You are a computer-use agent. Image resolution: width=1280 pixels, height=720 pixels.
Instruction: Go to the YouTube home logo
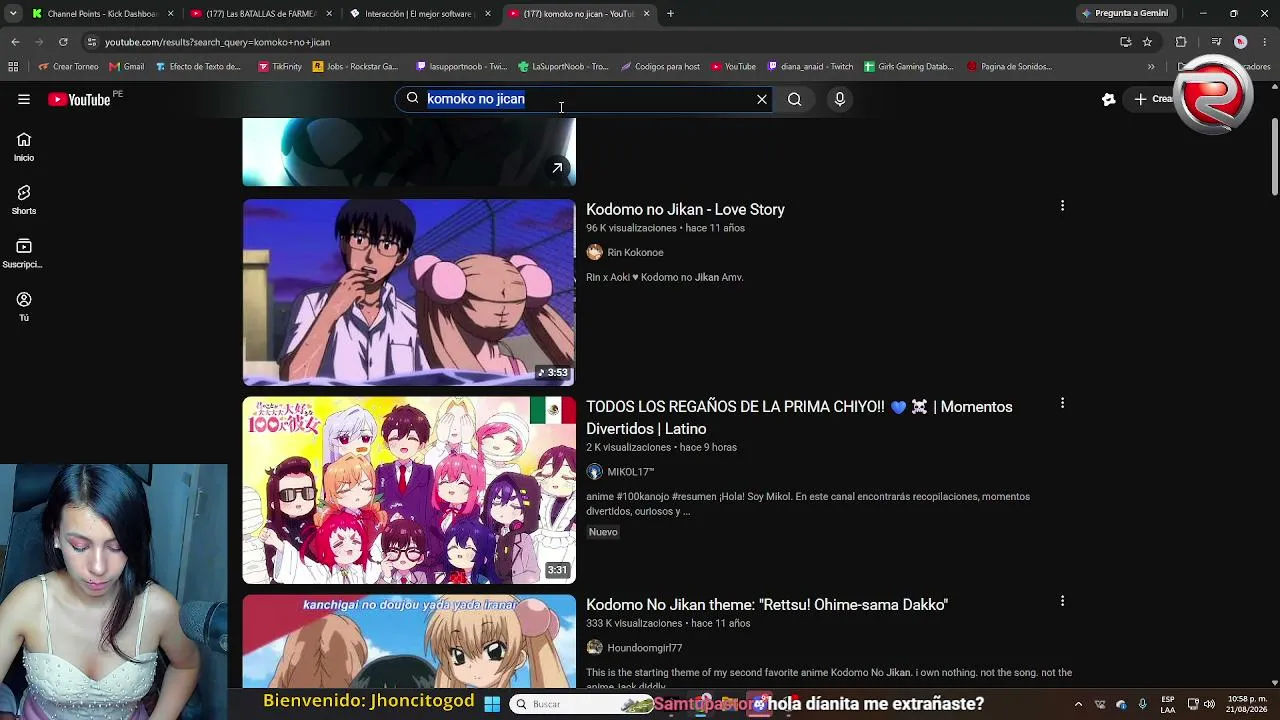tap(80, 99)
